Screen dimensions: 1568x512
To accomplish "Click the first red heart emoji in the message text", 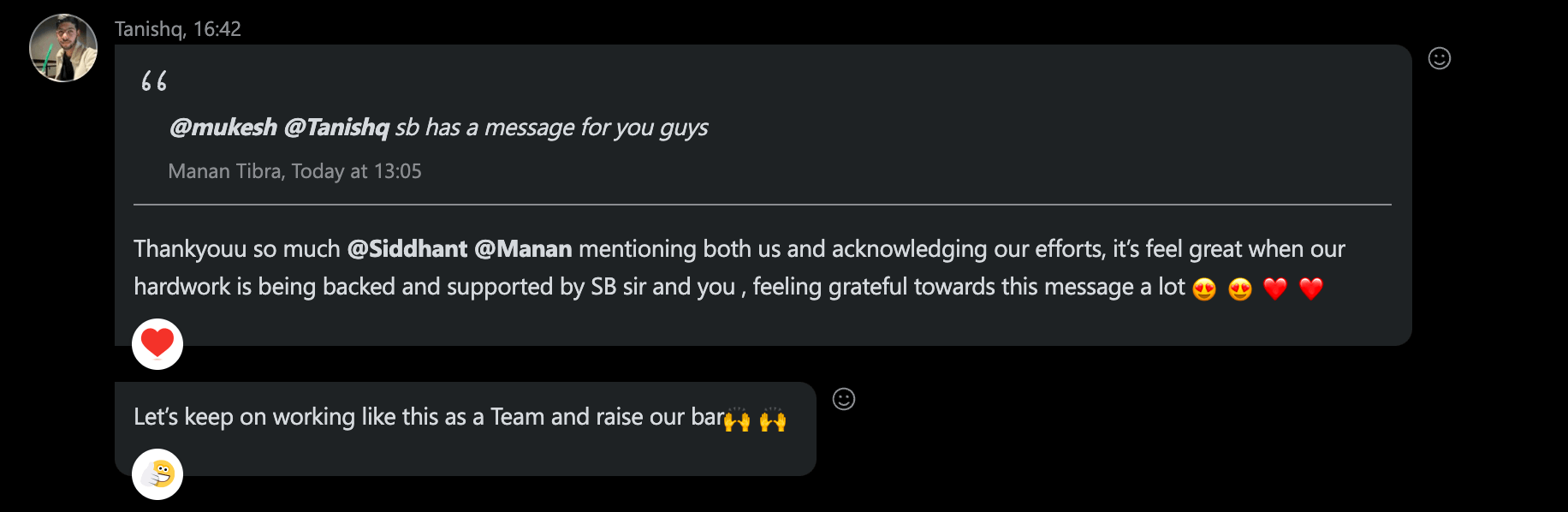I will (1275, 289).
